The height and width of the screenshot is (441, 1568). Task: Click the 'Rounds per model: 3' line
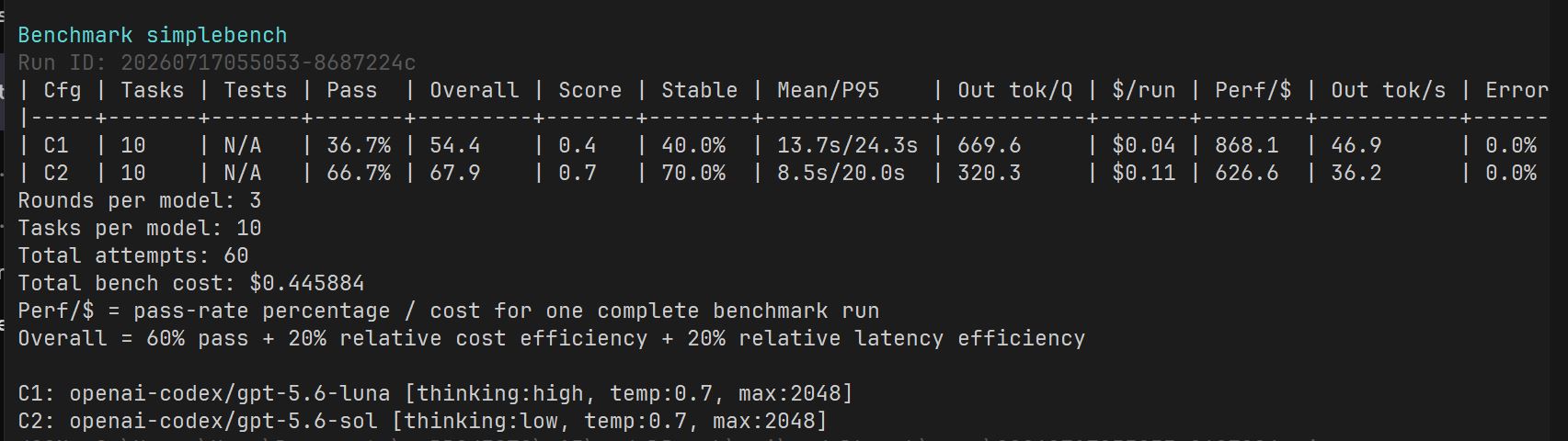pos(140,200)
